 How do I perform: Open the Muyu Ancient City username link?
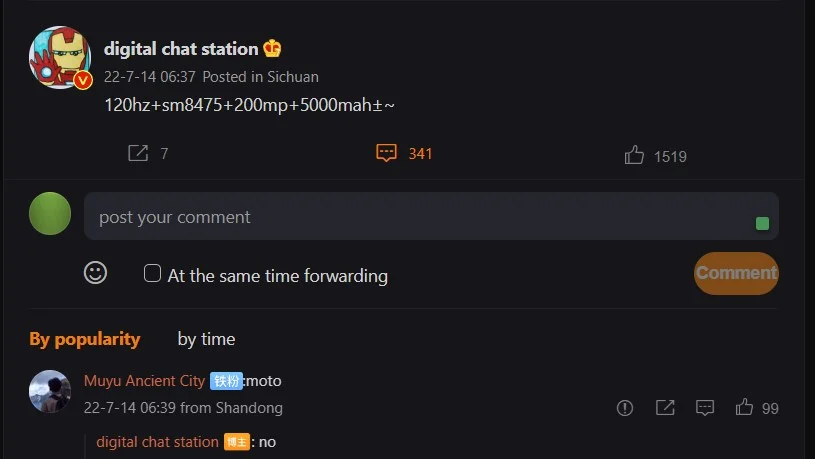tap(144, 381)
